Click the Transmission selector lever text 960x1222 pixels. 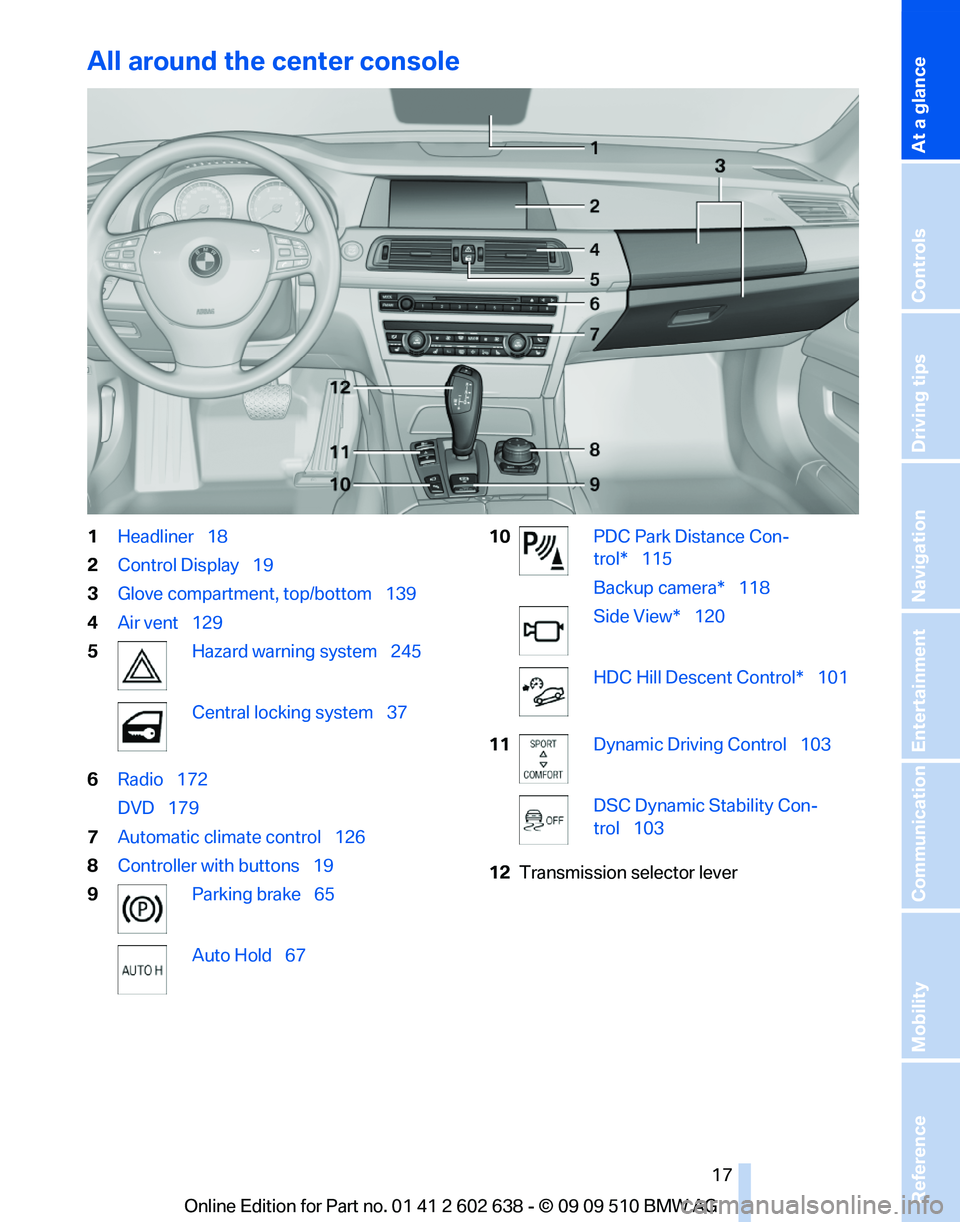coord(628,873)
